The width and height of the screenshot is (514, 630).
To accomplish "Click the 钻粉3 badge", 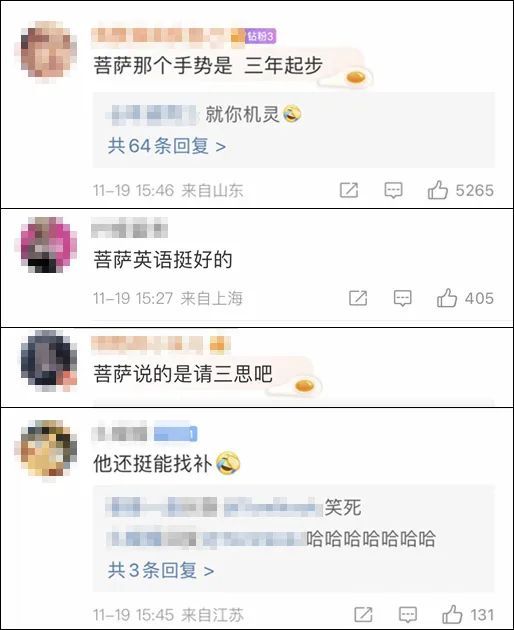I will (x=260, y=36).
